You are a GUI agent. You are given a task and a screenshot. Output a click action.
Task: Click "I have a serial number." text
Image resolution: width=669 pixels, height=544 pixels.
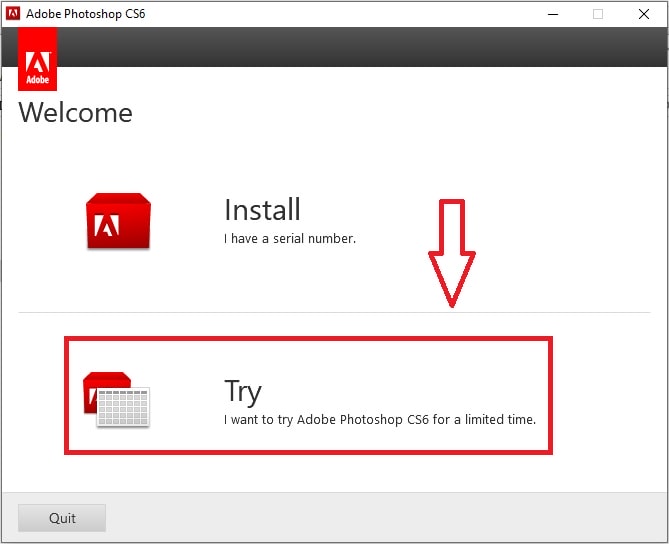click(290, 239)
